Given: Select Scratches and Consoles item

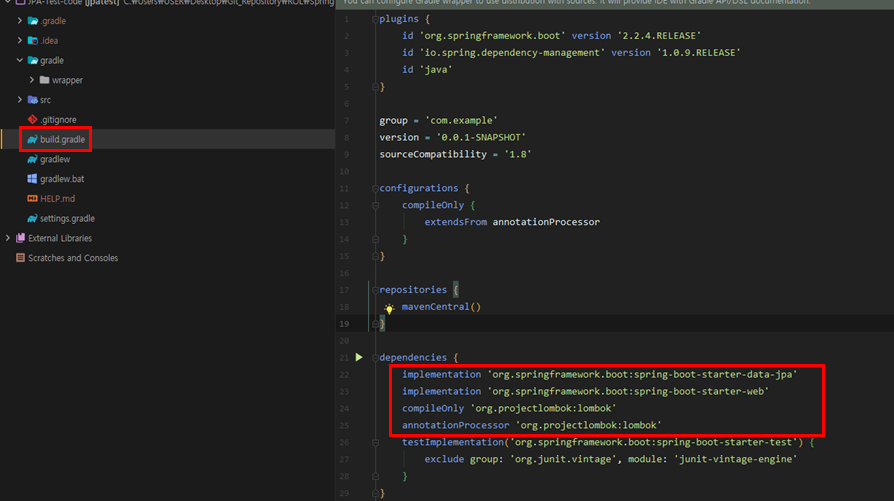Looking at the screenshot, I should coord(73,258).
